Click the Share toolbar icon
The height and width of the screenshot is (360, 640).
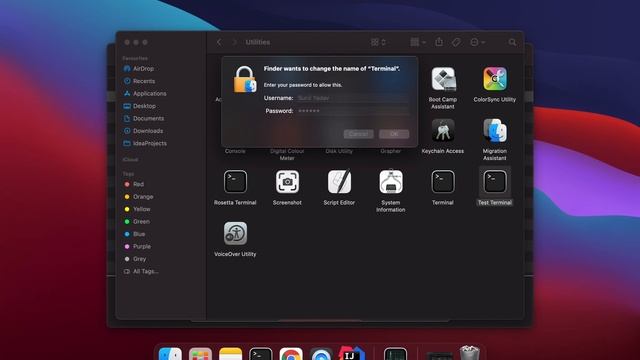point(439,42)
